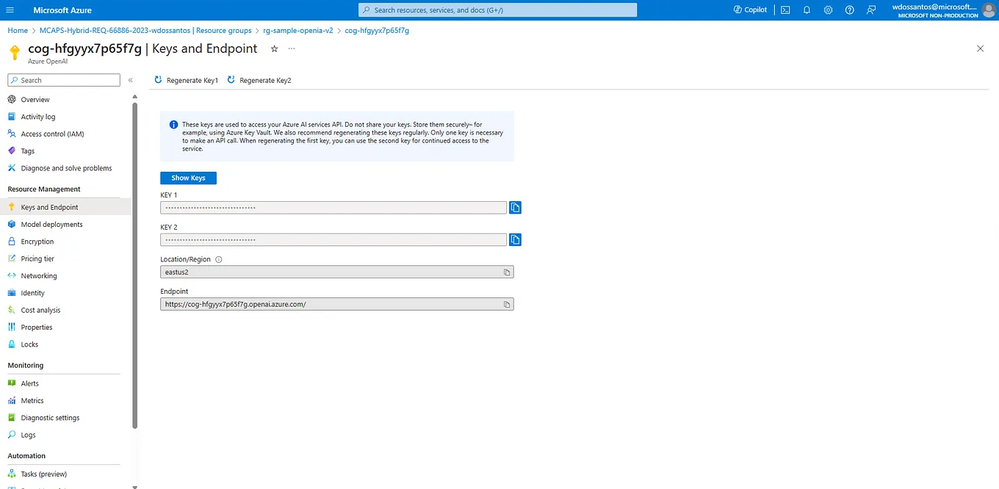
Task: Click the Endpoint URL field
Action: (x=337, y=304)
